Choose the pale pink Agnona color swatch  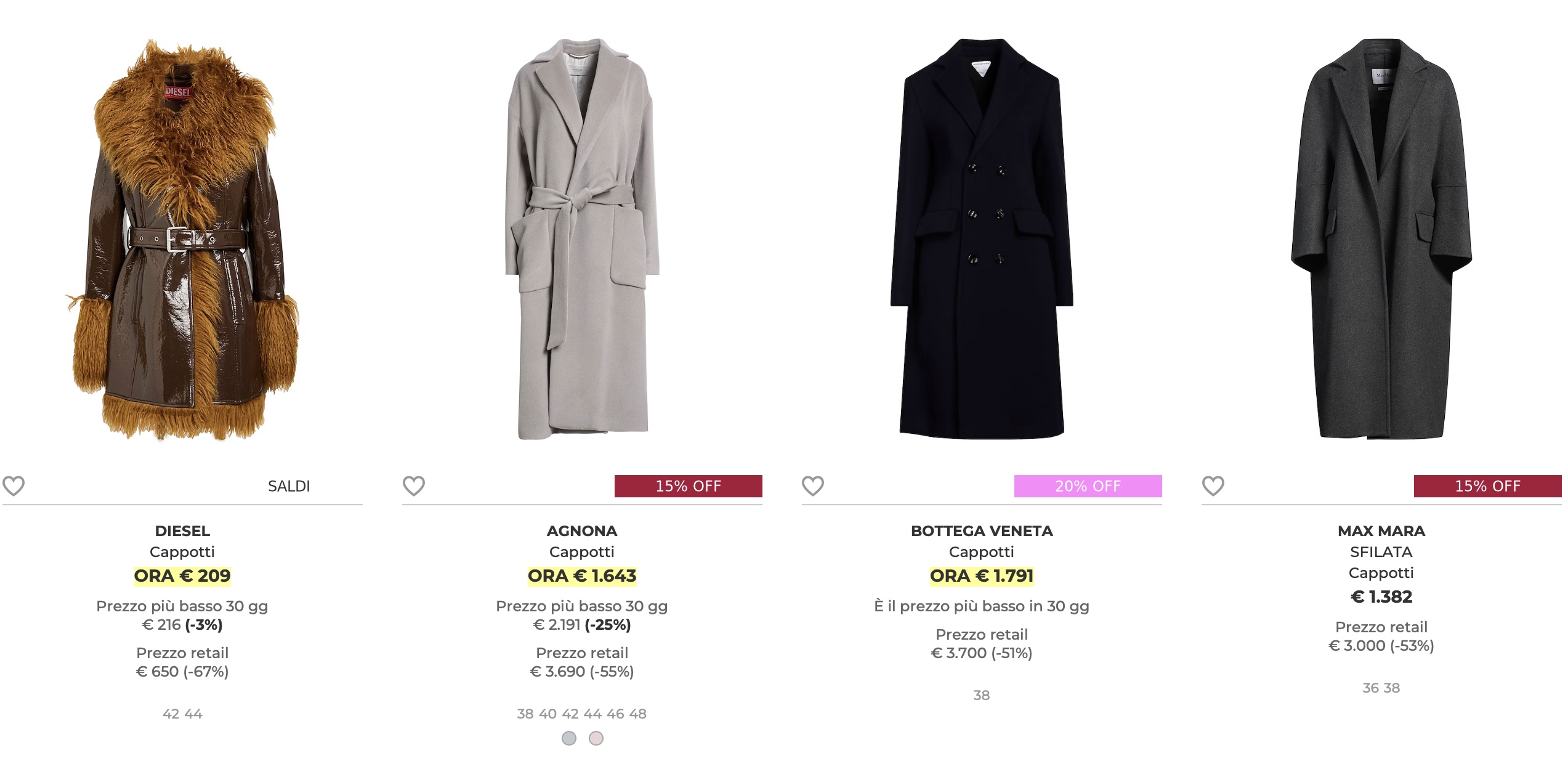point(596,738)
